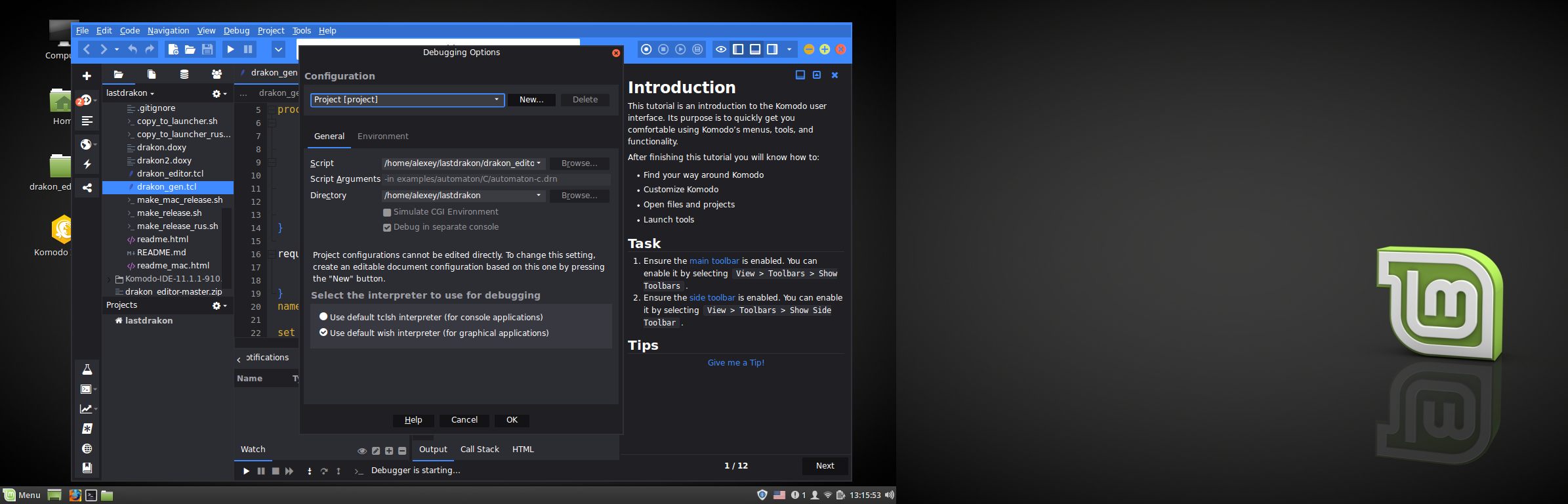The width and height of the screenshot is (1568, 504).
Task: Save the recorded macro to toolbox
Action: point(697,49)
